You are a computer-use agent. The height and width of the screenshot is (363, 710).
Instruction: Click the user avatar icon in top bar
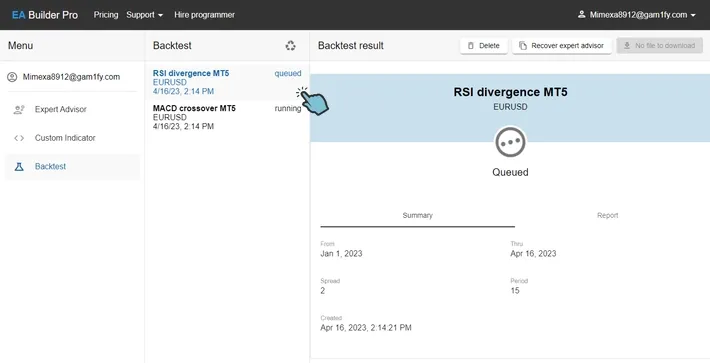[x=581, y=14]
